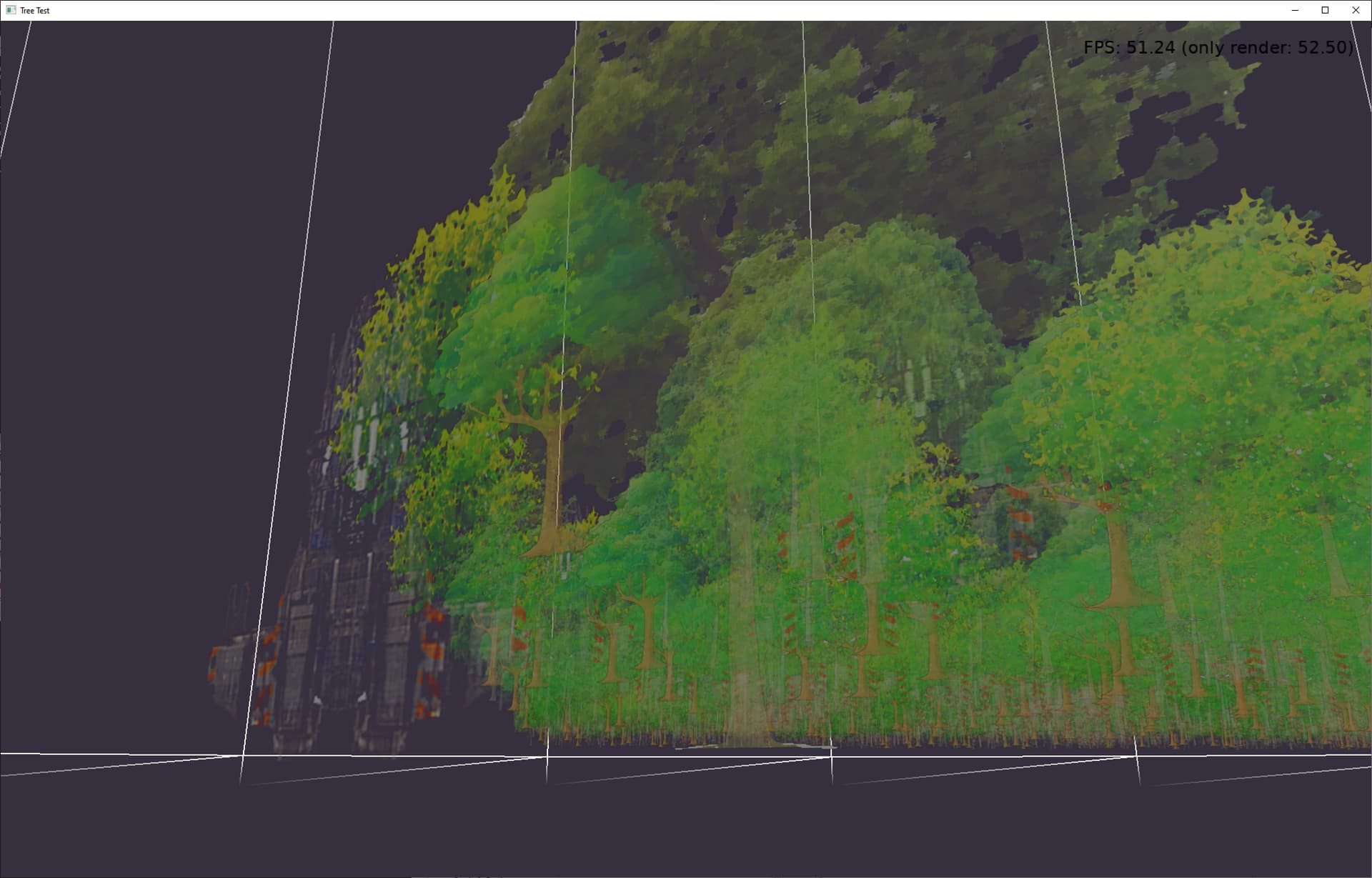This screenshot has height=878, width=1372.
Task: Close the Tree Test window
Action: click(1356, 10)
